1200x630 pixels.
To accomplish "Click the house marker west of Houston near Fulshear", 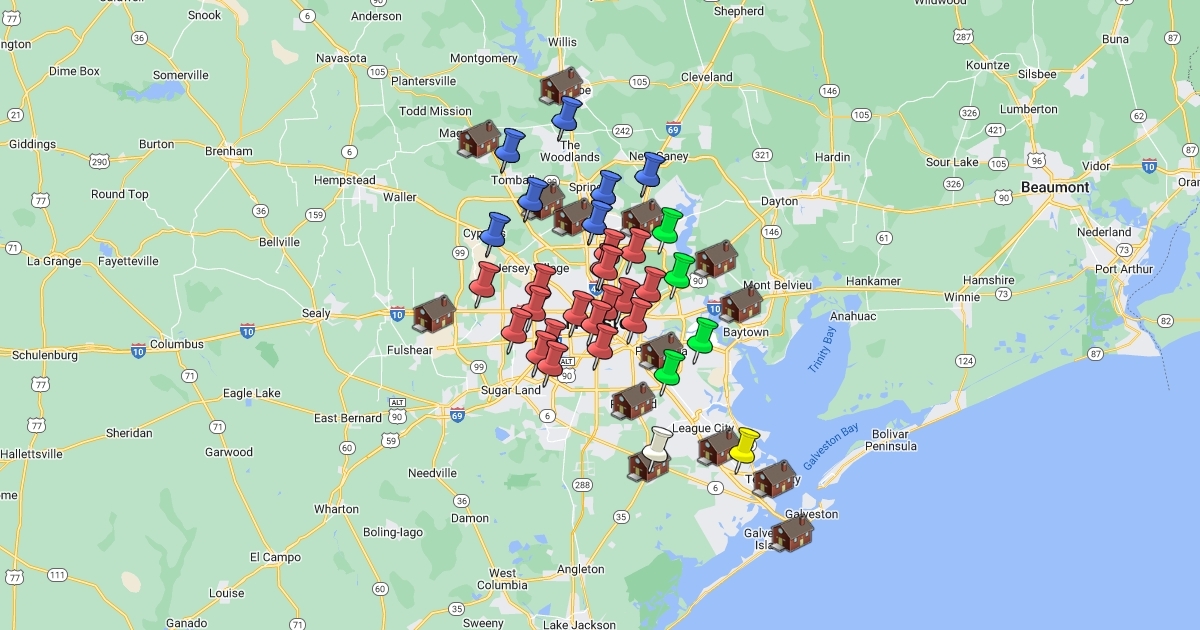I will 433,313.
